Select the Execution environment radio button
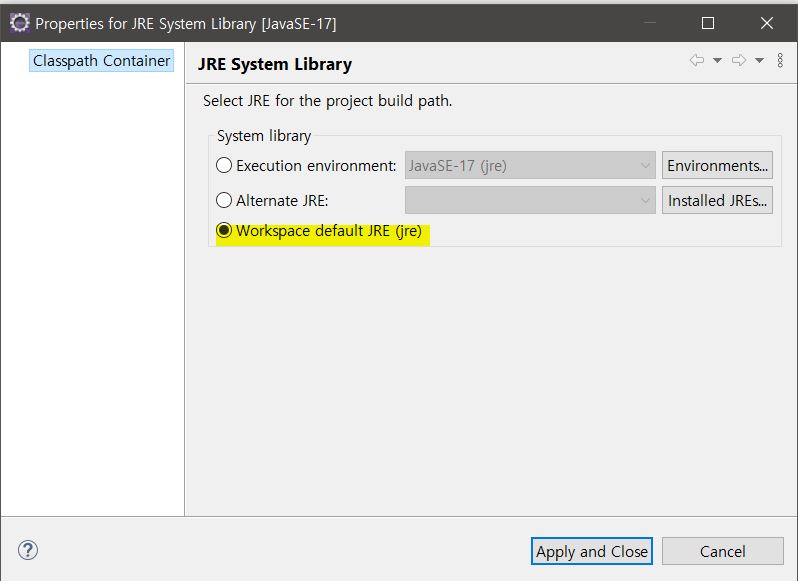The image size is (798, 581). (224, 165)
